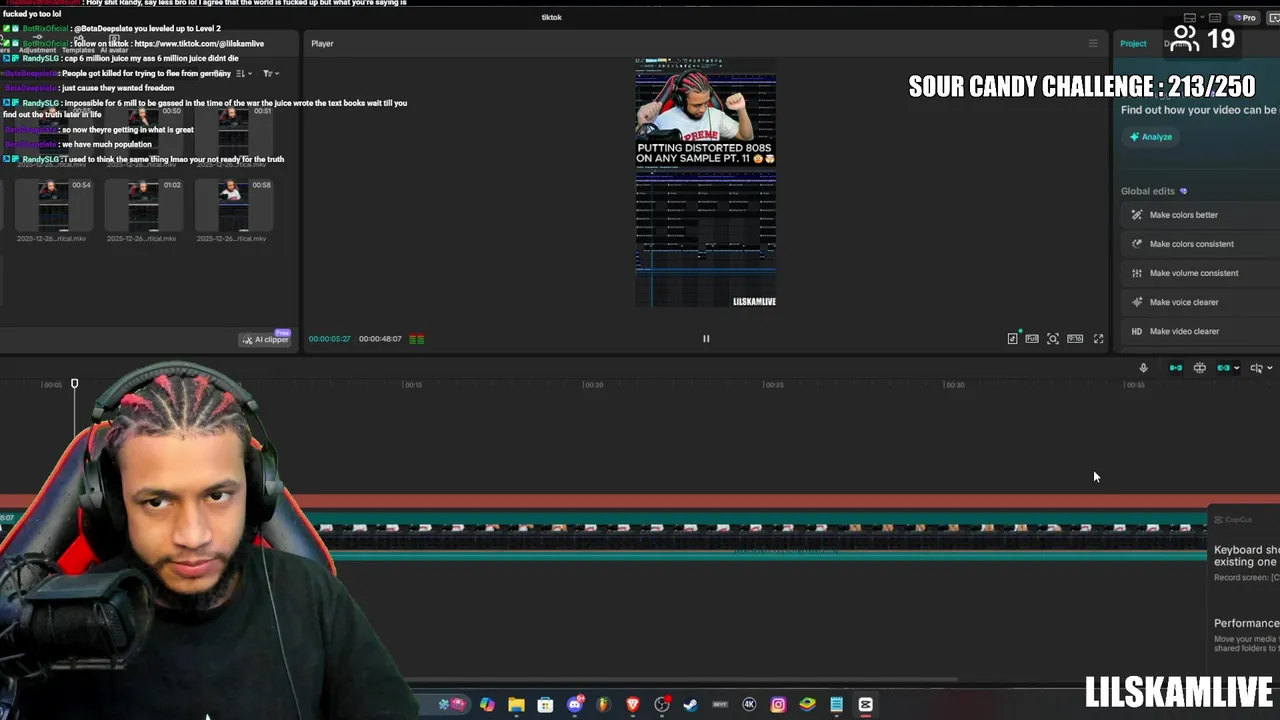This screenshot has width=1280, height=720.
Task: Apply Make voice clearer edit
Action: click(1200, 302)
